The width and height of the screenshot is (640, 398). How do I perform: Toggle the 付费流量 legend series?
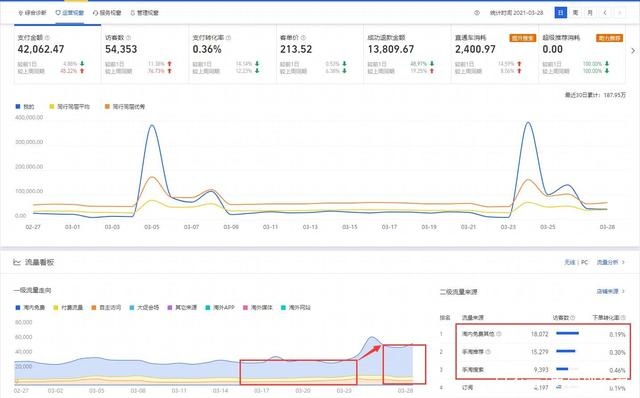click(68, 307)
